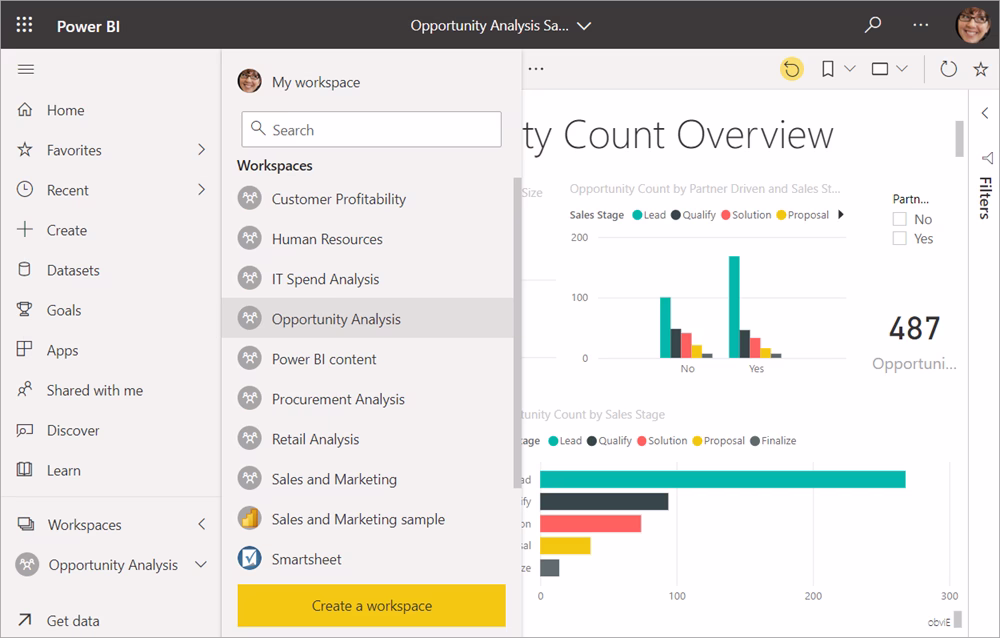Open the search magnifier in the top bar
The width and height of the screenshot is (1000, 638).
872,25
